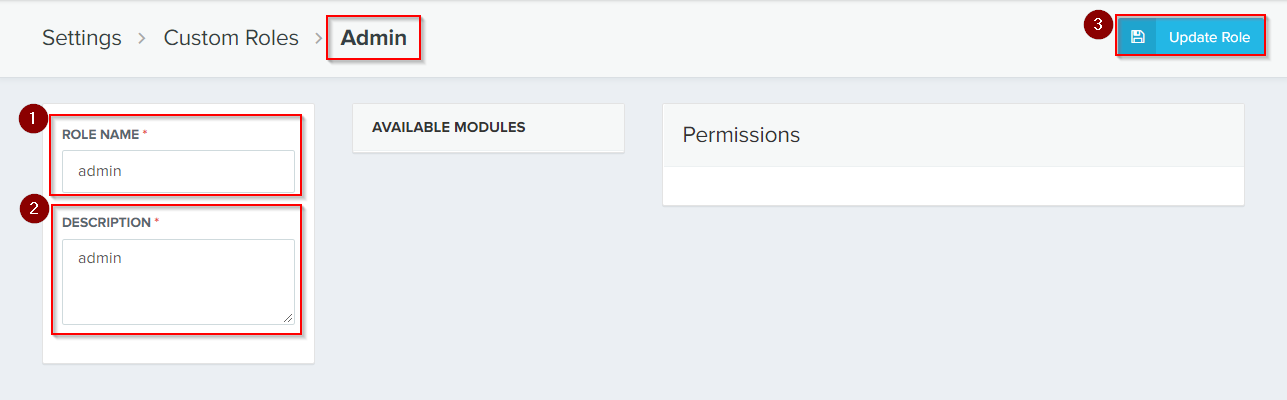Click the floppy disk save icon
The width and height of the screenshot is (1287, 400).
pos(1137,37)
